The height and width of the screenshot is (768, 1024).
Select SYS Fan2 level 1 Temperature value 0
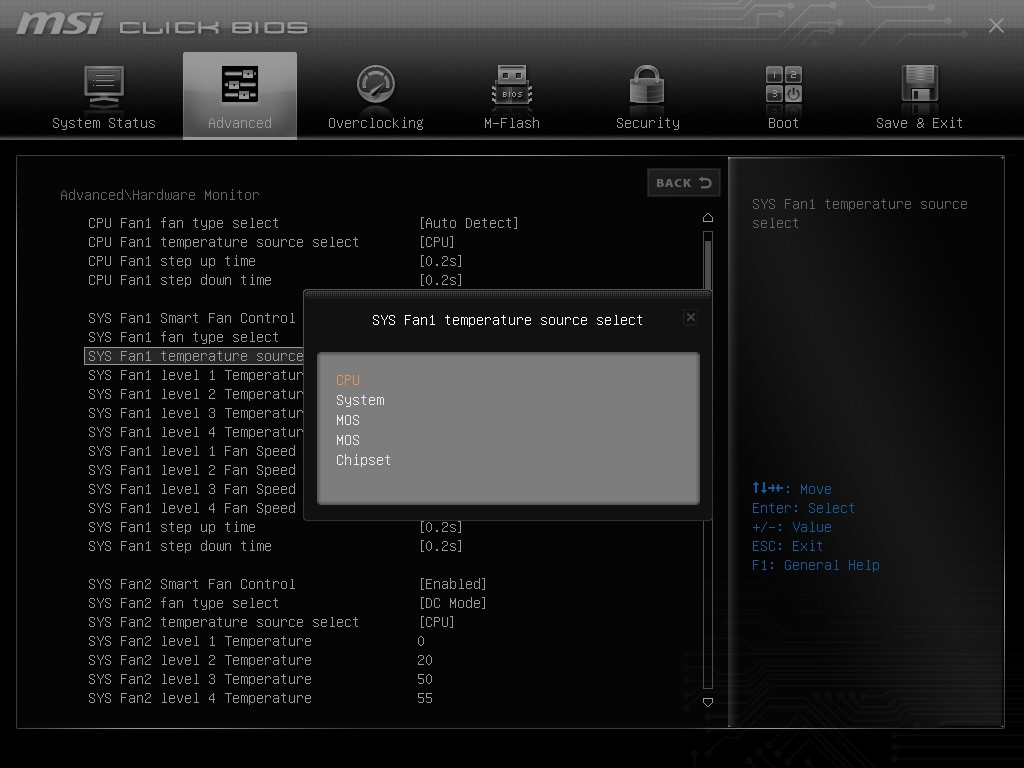click(x=421, y=641)
